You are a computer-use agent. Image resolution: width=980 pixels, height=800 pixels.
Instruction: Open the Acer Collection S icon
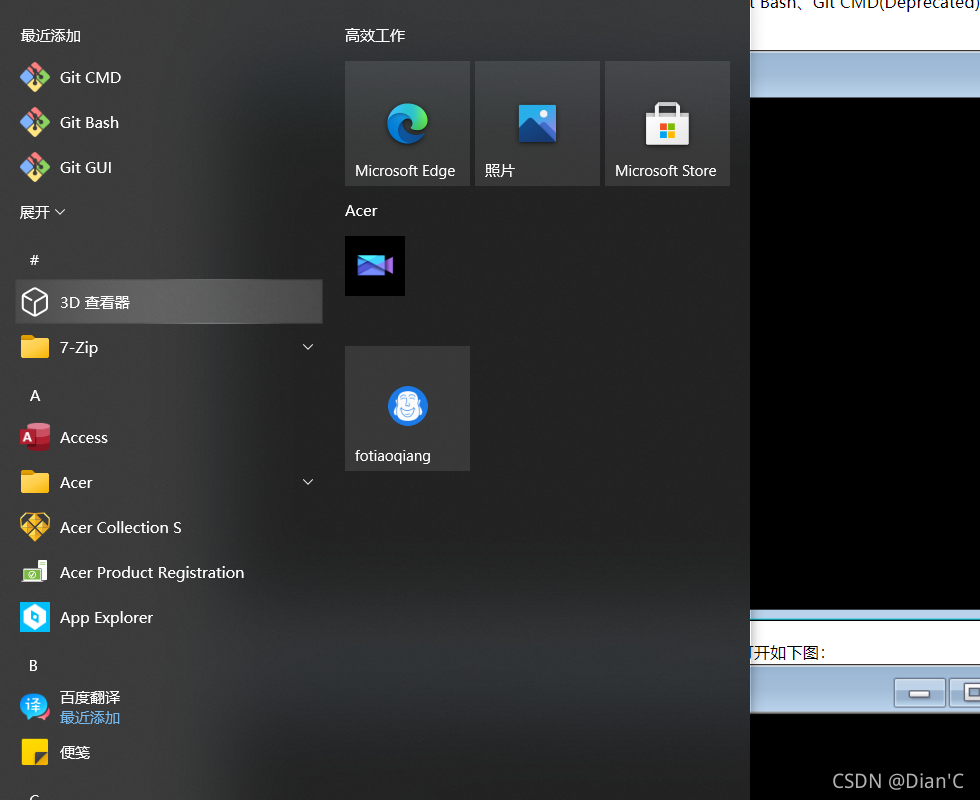click(x=35, y=527)
